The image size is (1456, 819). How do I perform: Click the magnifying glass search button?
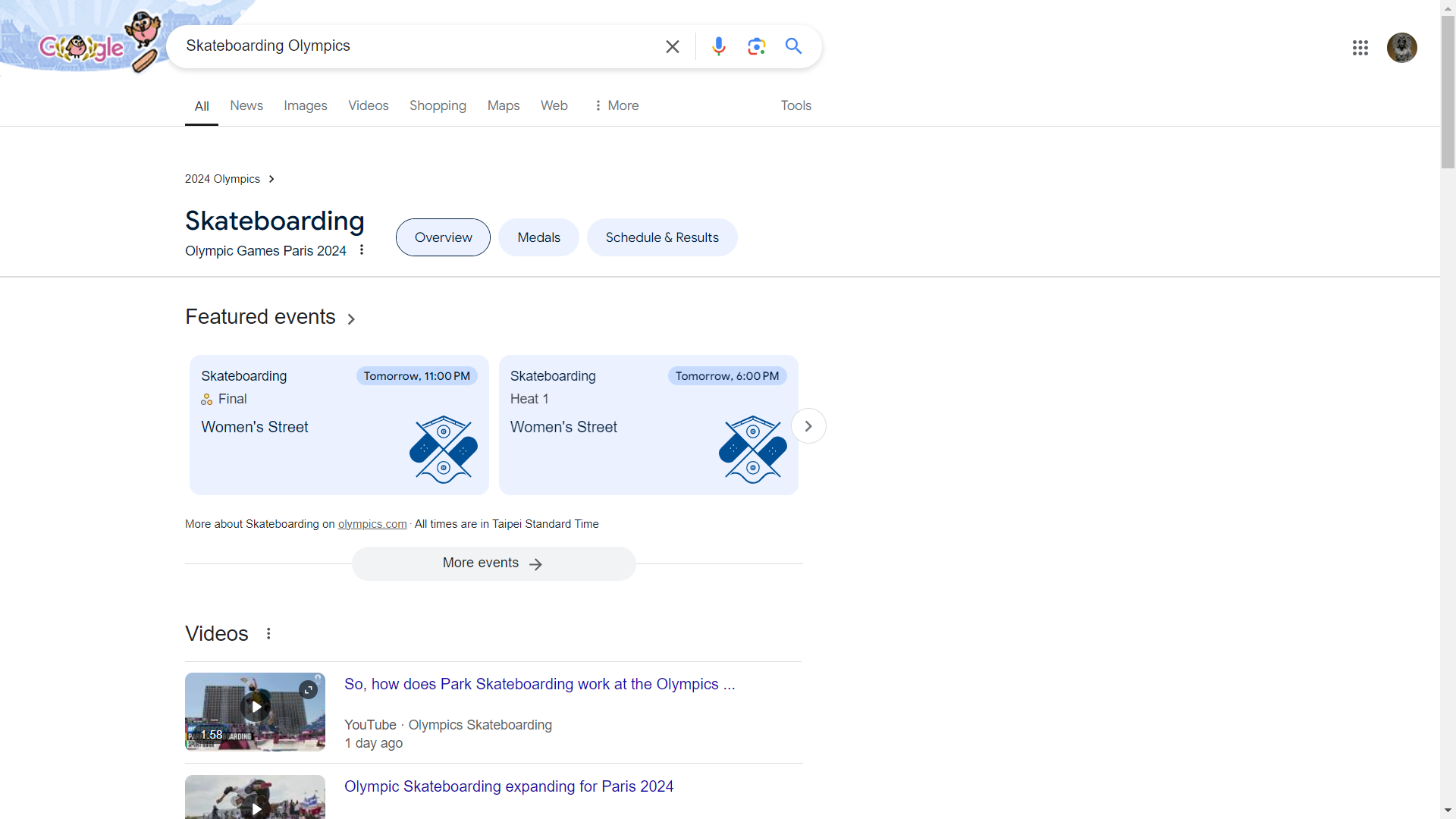point(793,46)
